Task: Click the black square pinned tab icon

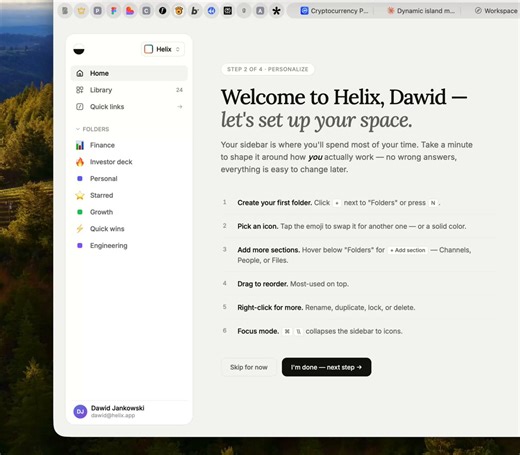Action: point(228,11)
